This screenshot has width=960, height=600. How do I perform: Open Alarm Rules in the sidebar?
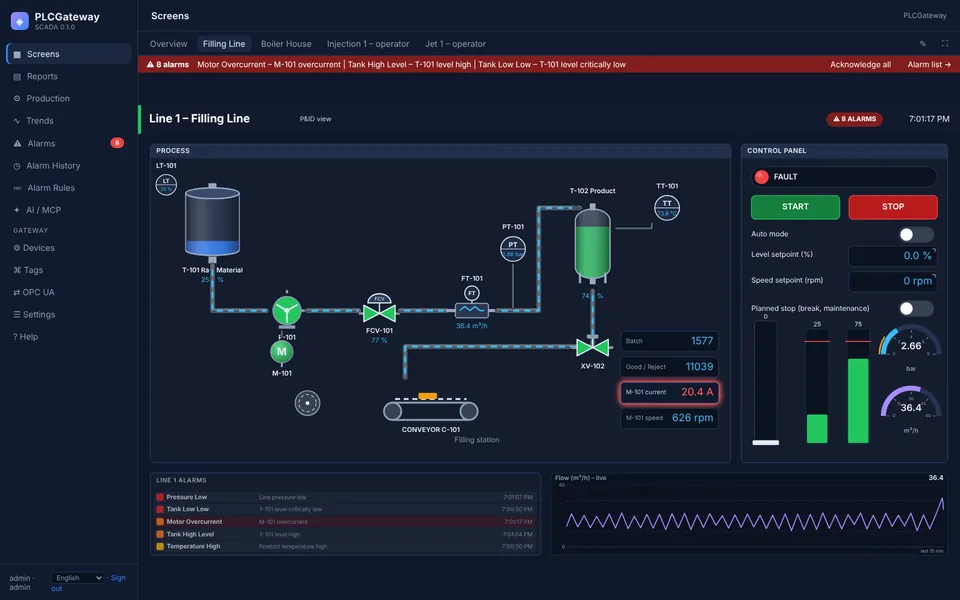(69, 188)
